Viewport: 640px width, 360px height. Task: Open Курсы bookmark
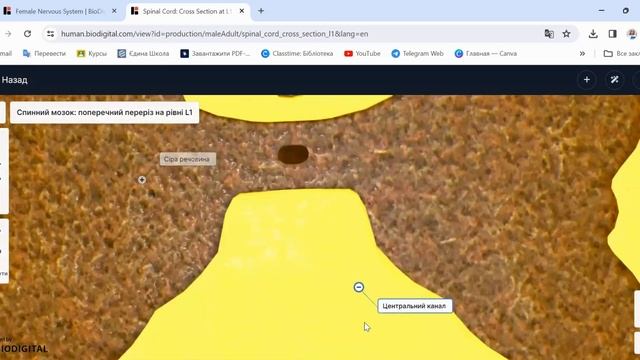(92, 53)
